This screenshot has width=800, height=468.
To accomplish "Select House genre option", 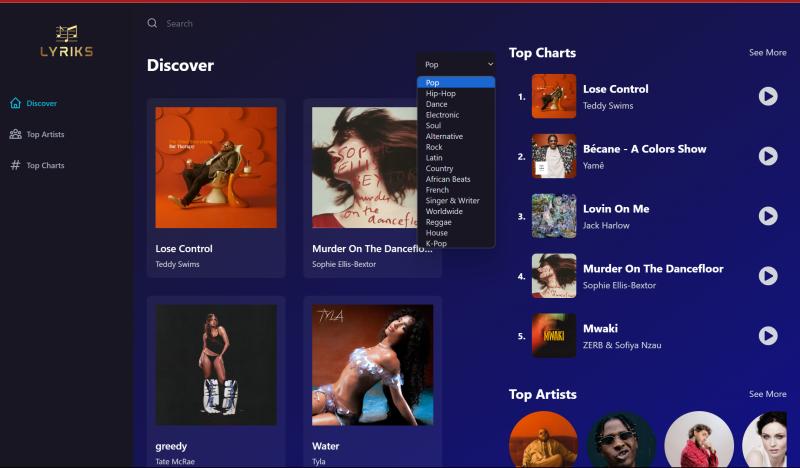I will [456, 233].
